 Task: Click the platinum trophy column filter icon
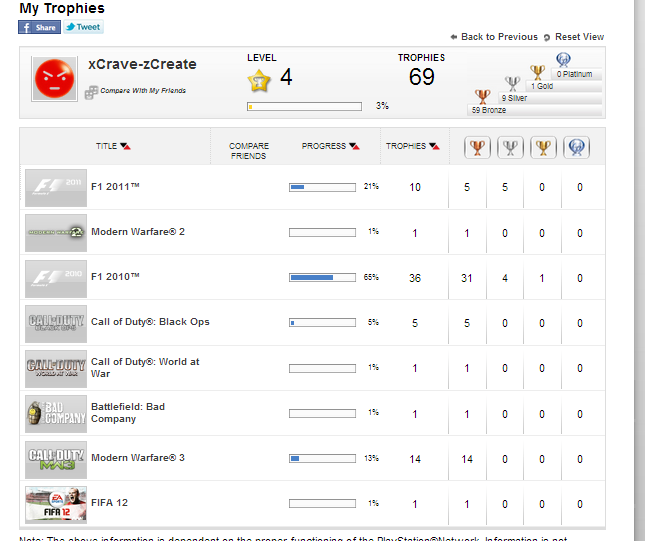(579, 148)
